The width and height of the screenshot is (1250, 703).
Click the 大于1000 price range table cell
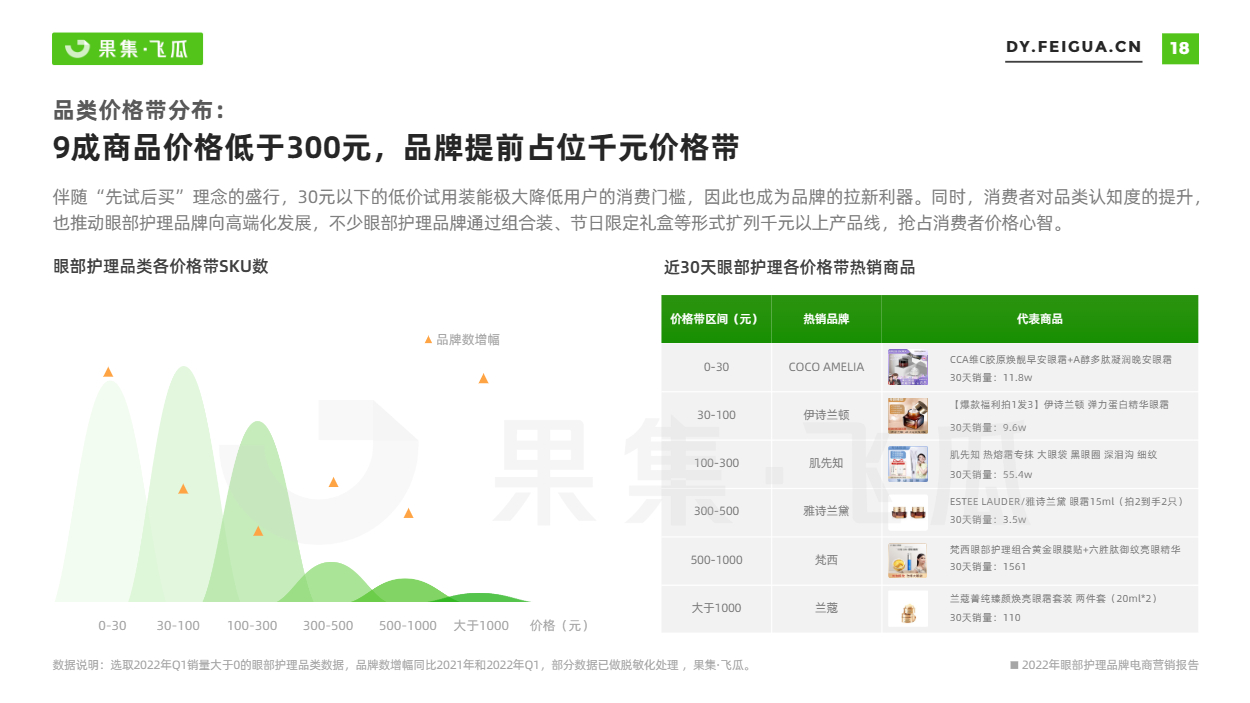(x=716, y=608)
